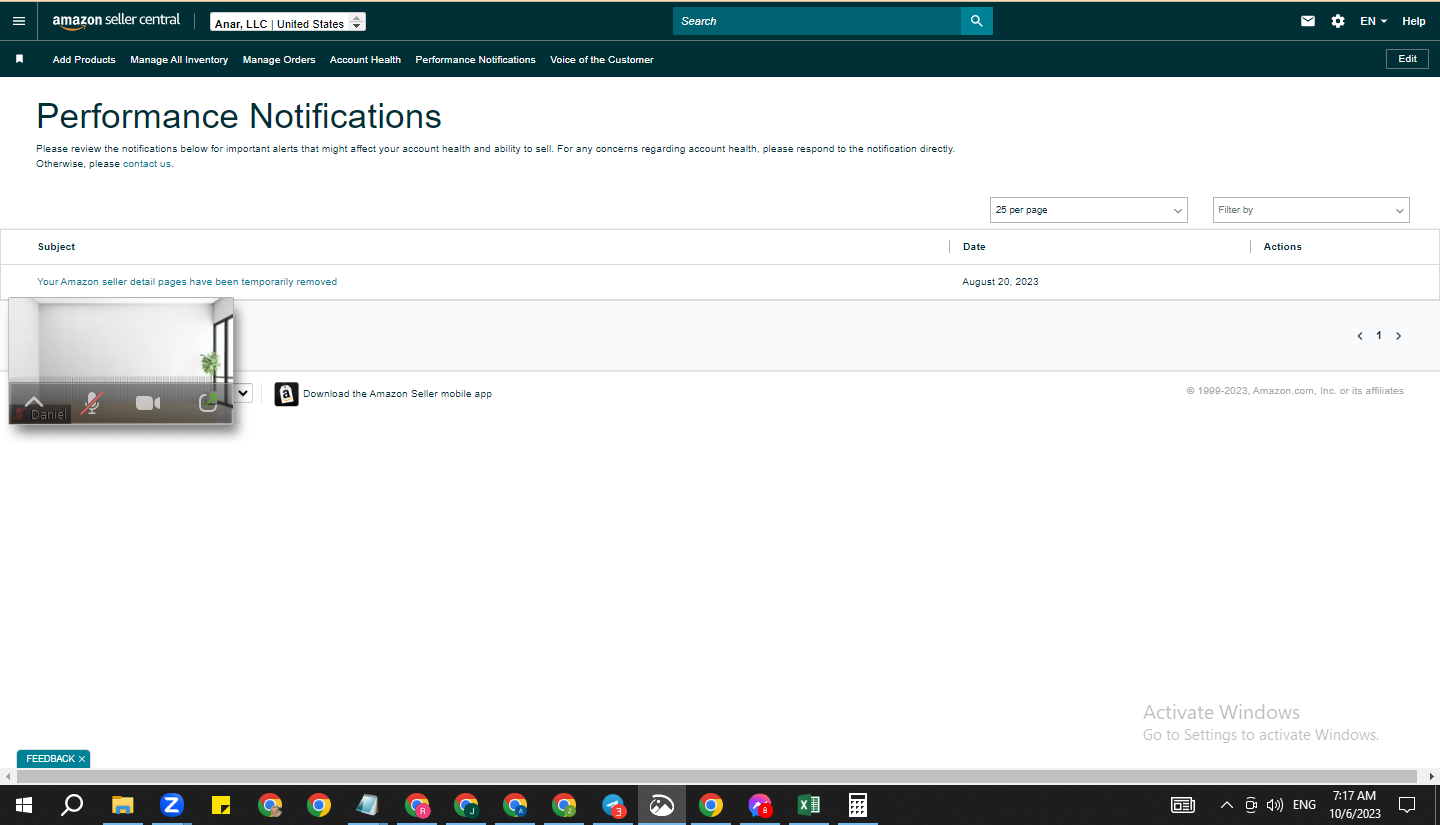The height and width of the screenshot is (825, 1440).
Task: Open File Explorer from the taskbar
Action: 122,805
